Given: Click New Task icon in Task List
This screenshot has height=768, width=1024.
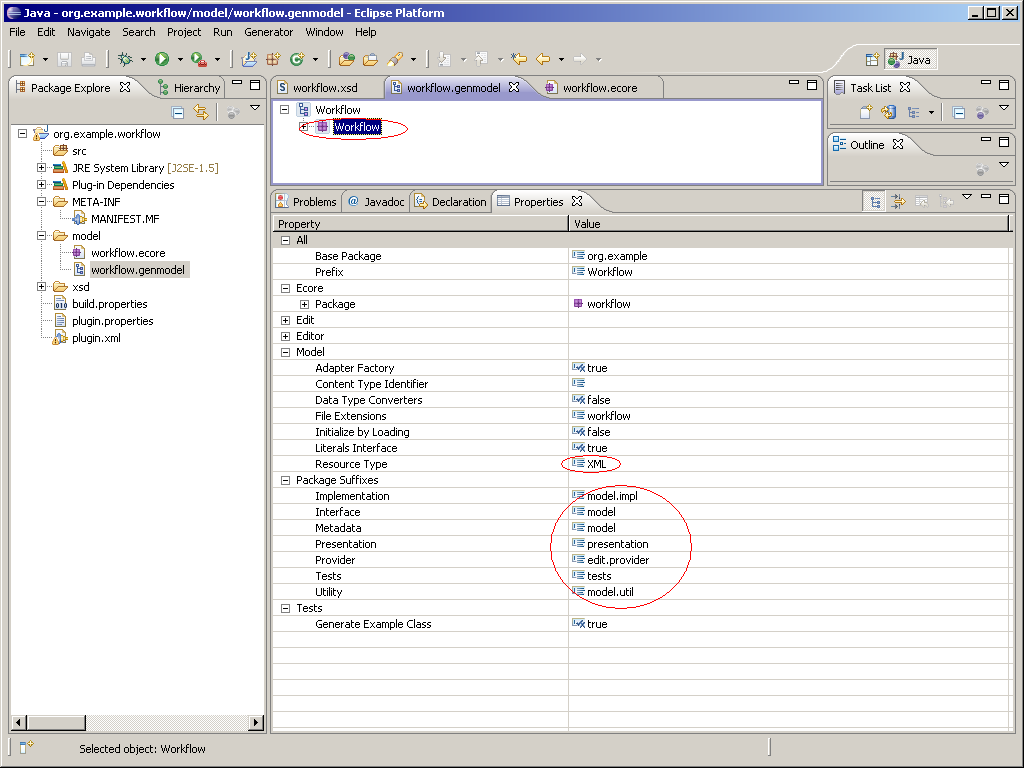Looking at the screenshot, I should pyautogui.click(x=866, y=113).
